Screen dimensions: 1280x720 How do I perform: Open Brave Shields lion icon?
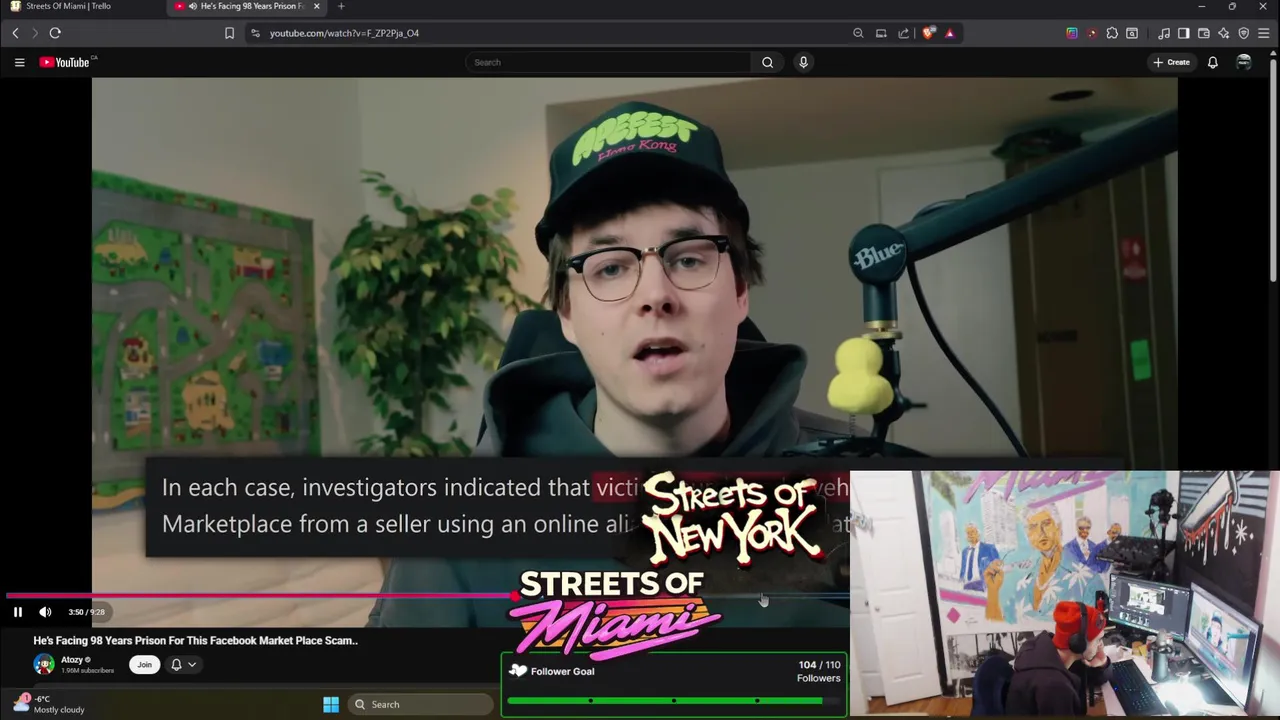pos(929,33)
